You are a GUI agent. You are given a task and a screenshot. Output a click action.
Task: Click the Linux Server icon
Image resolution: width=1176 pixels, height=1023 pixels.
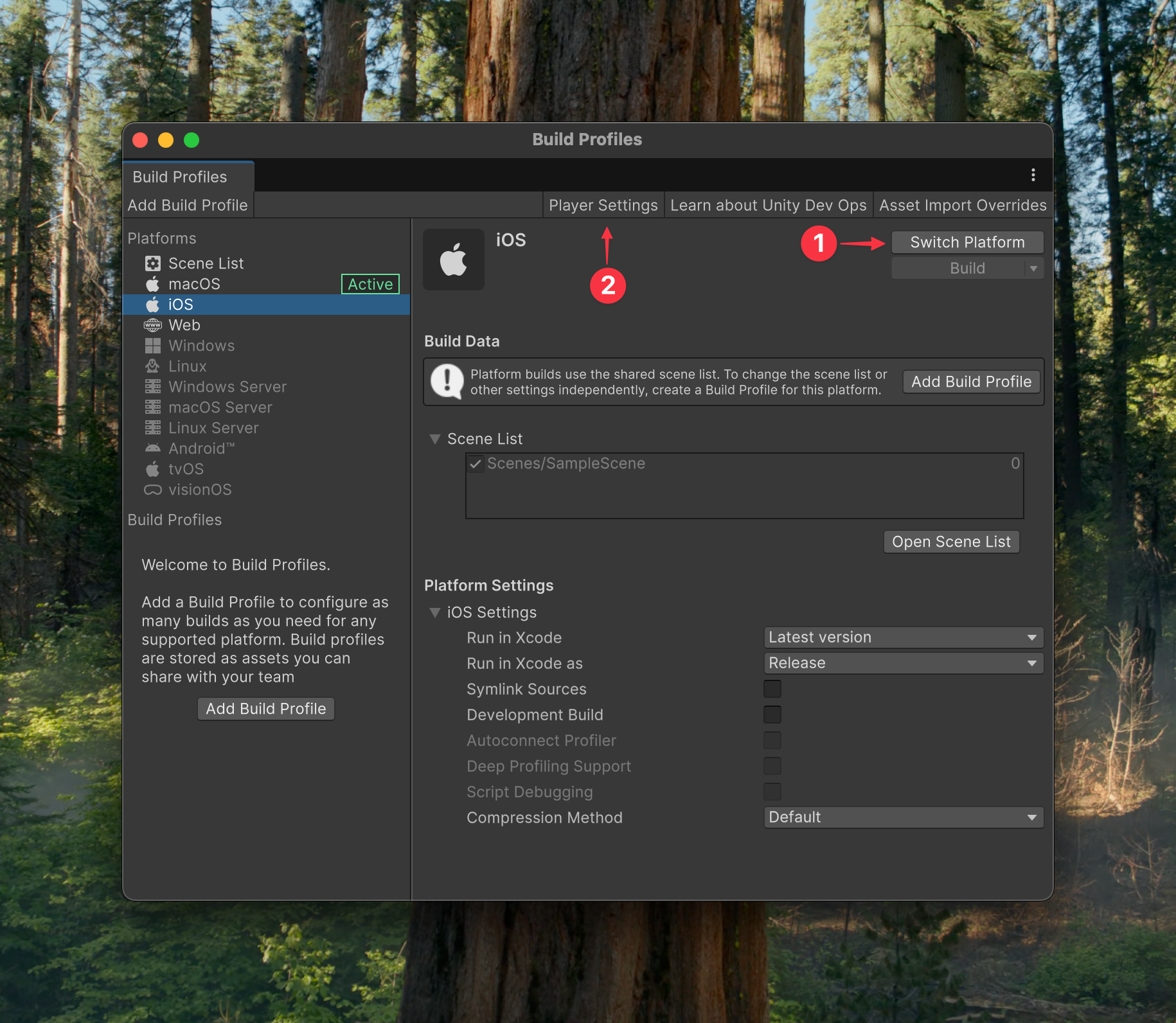(153, 428)
